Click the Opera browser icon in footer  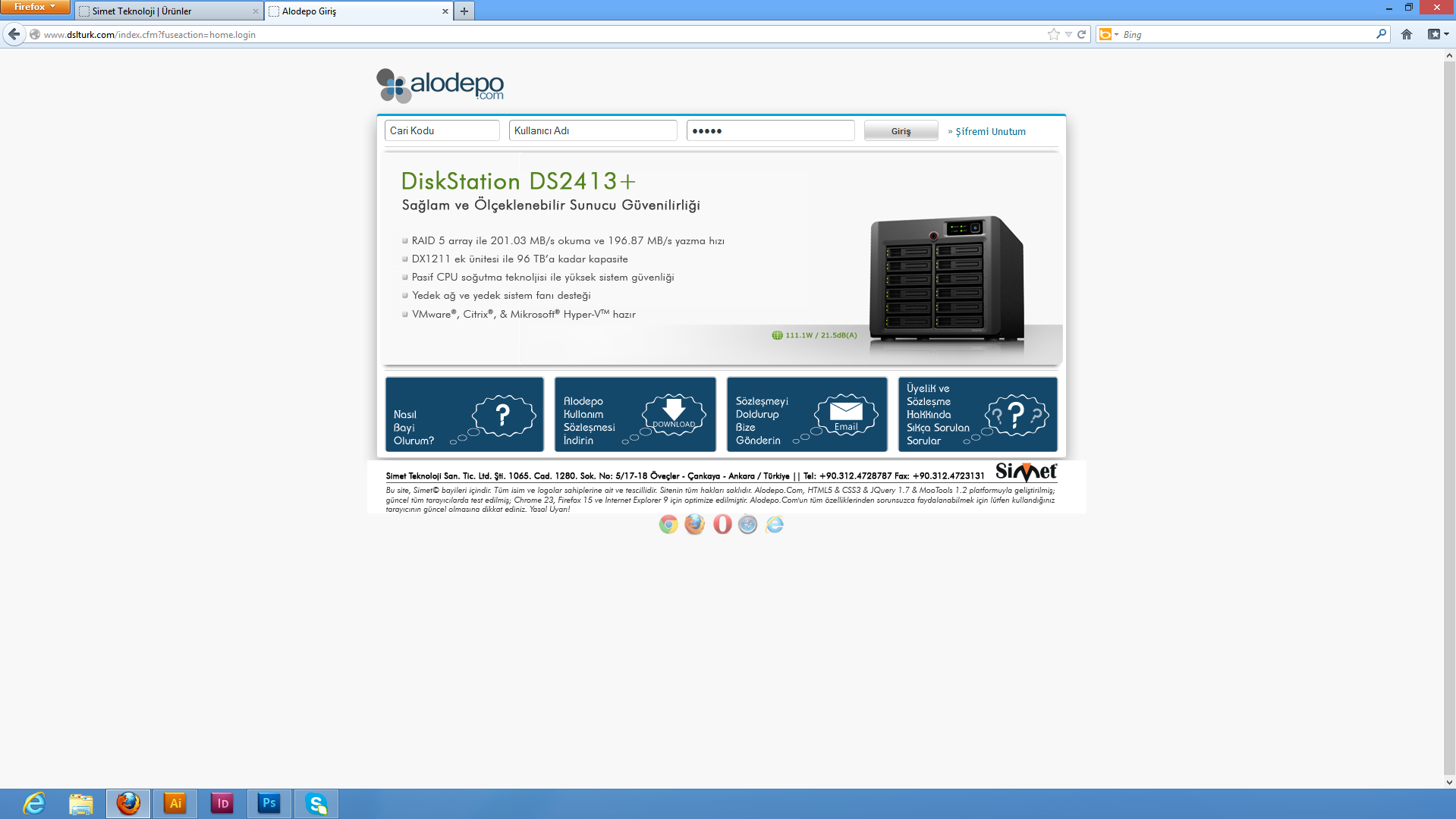pyautogui.click(x=722, y=524)
